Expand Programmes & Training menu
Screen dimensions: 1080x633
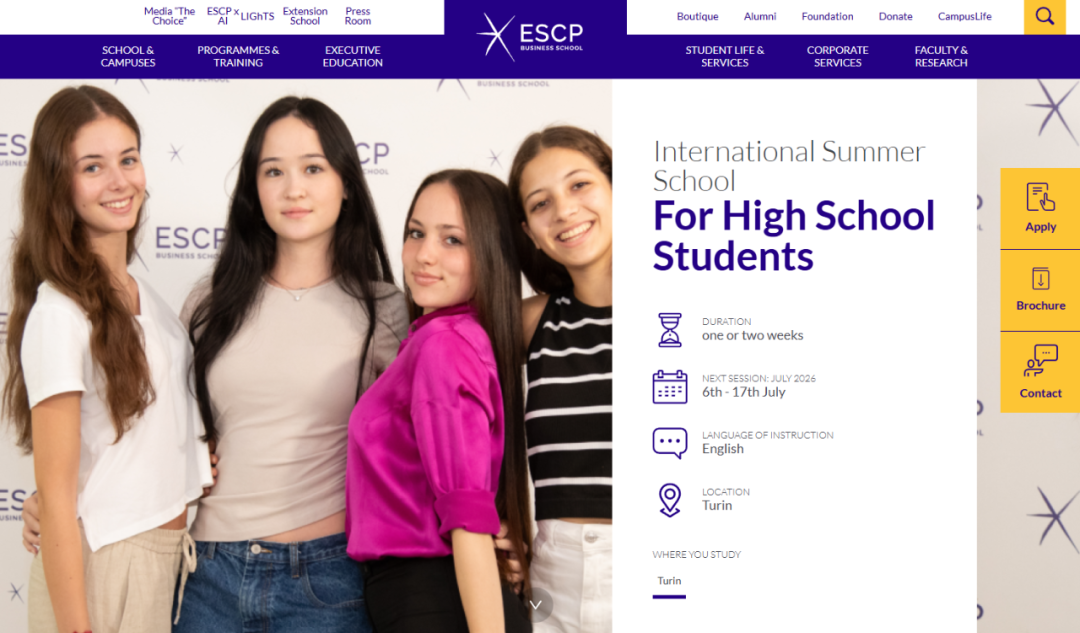(x=238, y=56)
